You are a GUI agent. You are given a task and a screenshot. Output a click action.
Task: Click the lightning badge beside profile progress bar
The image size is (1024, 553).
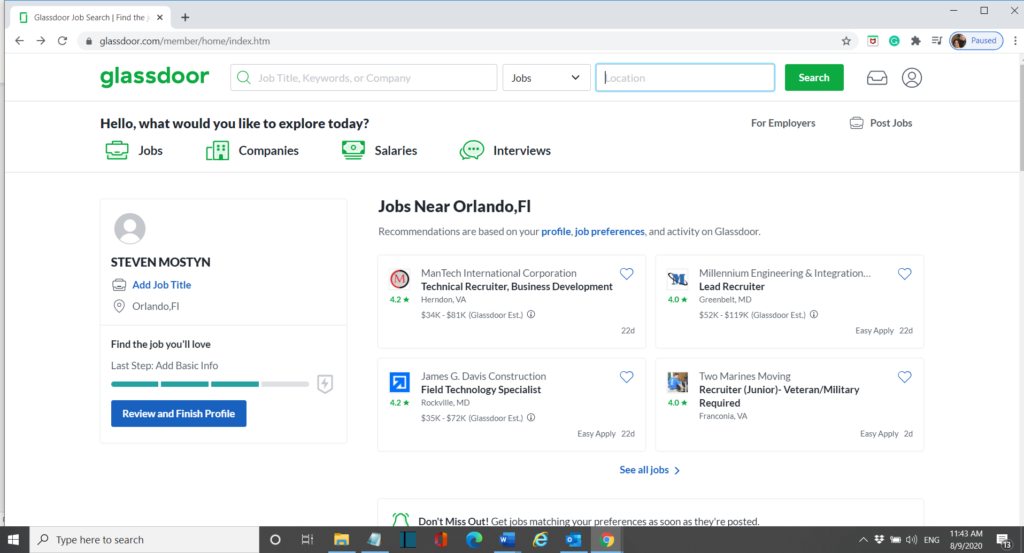(x=325, y=384)
